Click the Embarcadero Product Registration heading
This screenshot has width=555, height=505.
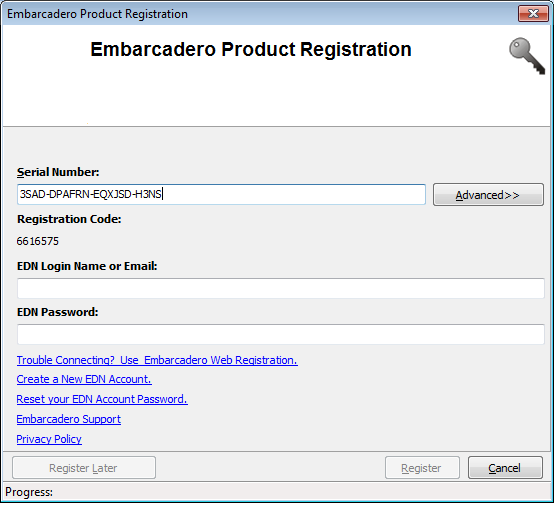[x=251, y=49]
